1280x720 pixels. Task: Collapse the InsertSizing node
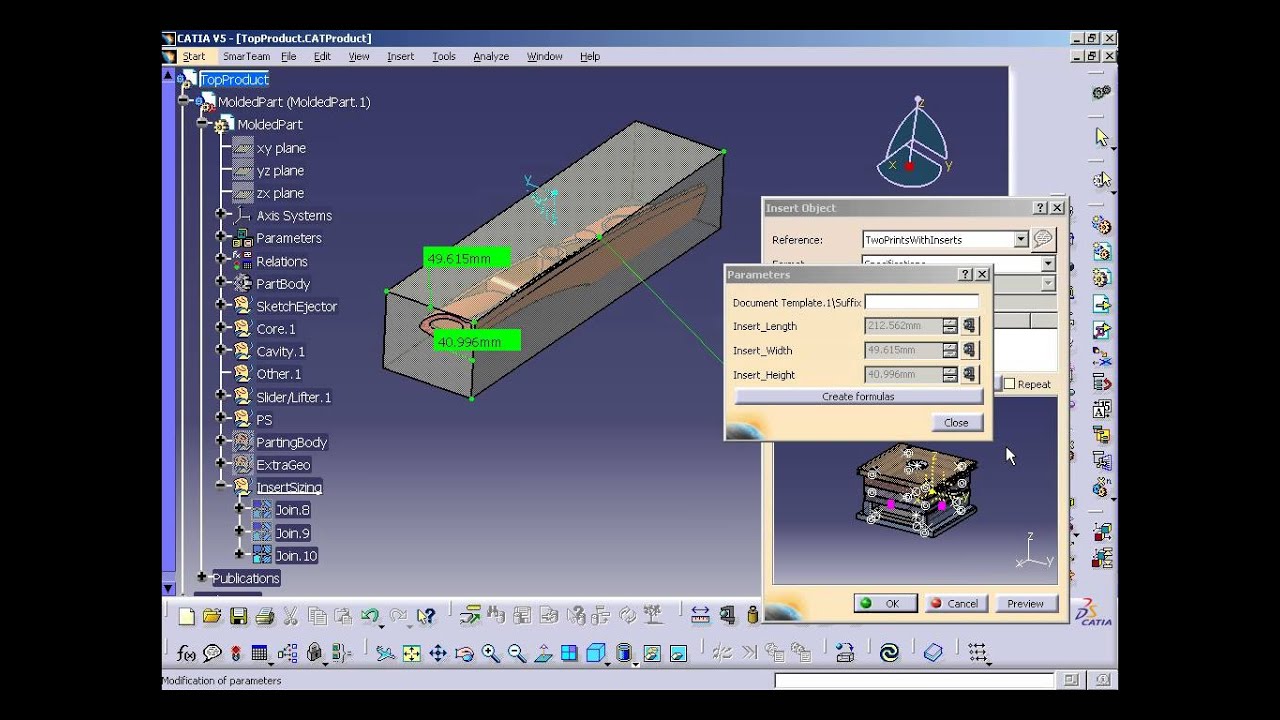(221, 487)
